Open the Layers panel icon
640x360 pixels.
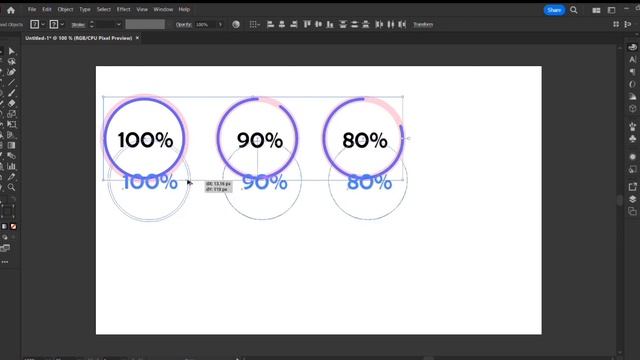(632, 199)
